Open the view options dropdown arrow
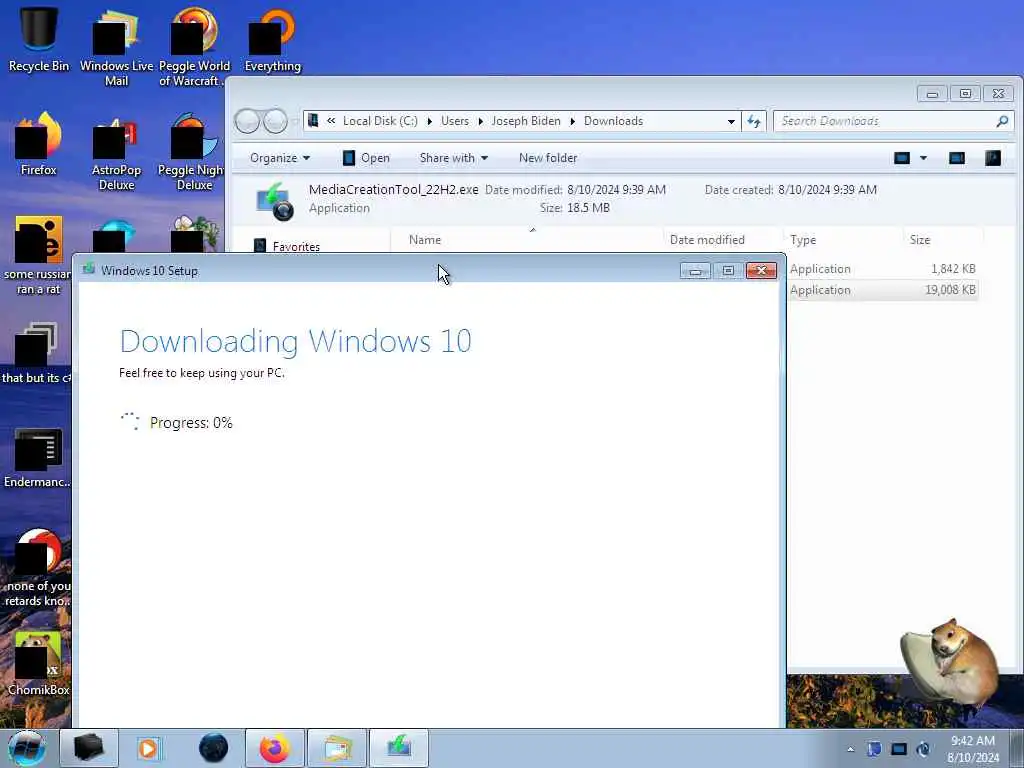Viewport: 1024px width, 768px height. pyautogui.click(x=923, y=158)
